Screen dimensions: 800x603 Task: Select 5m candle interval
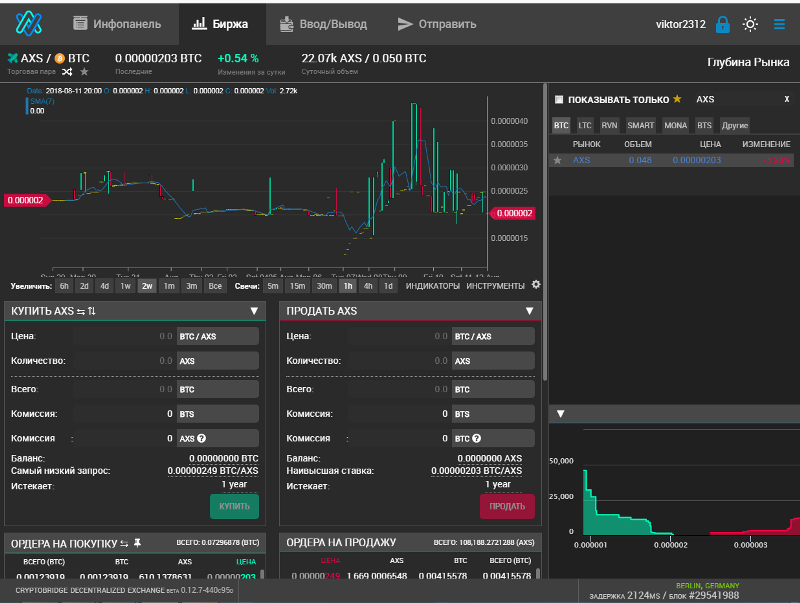273,286
